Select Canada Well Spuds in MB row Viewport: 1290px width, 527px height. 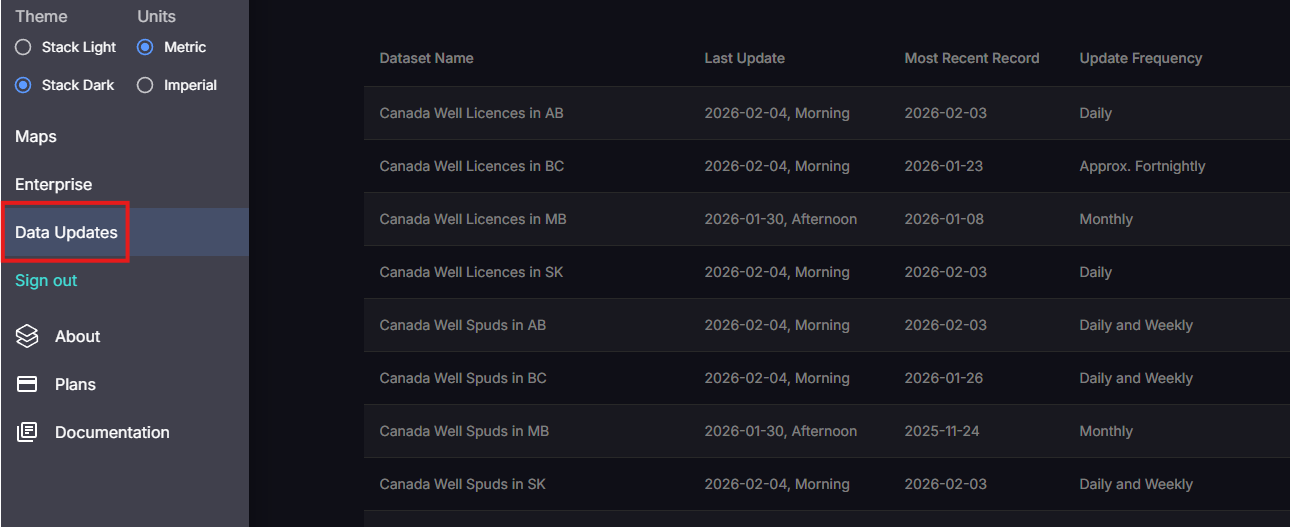[464, 431]
